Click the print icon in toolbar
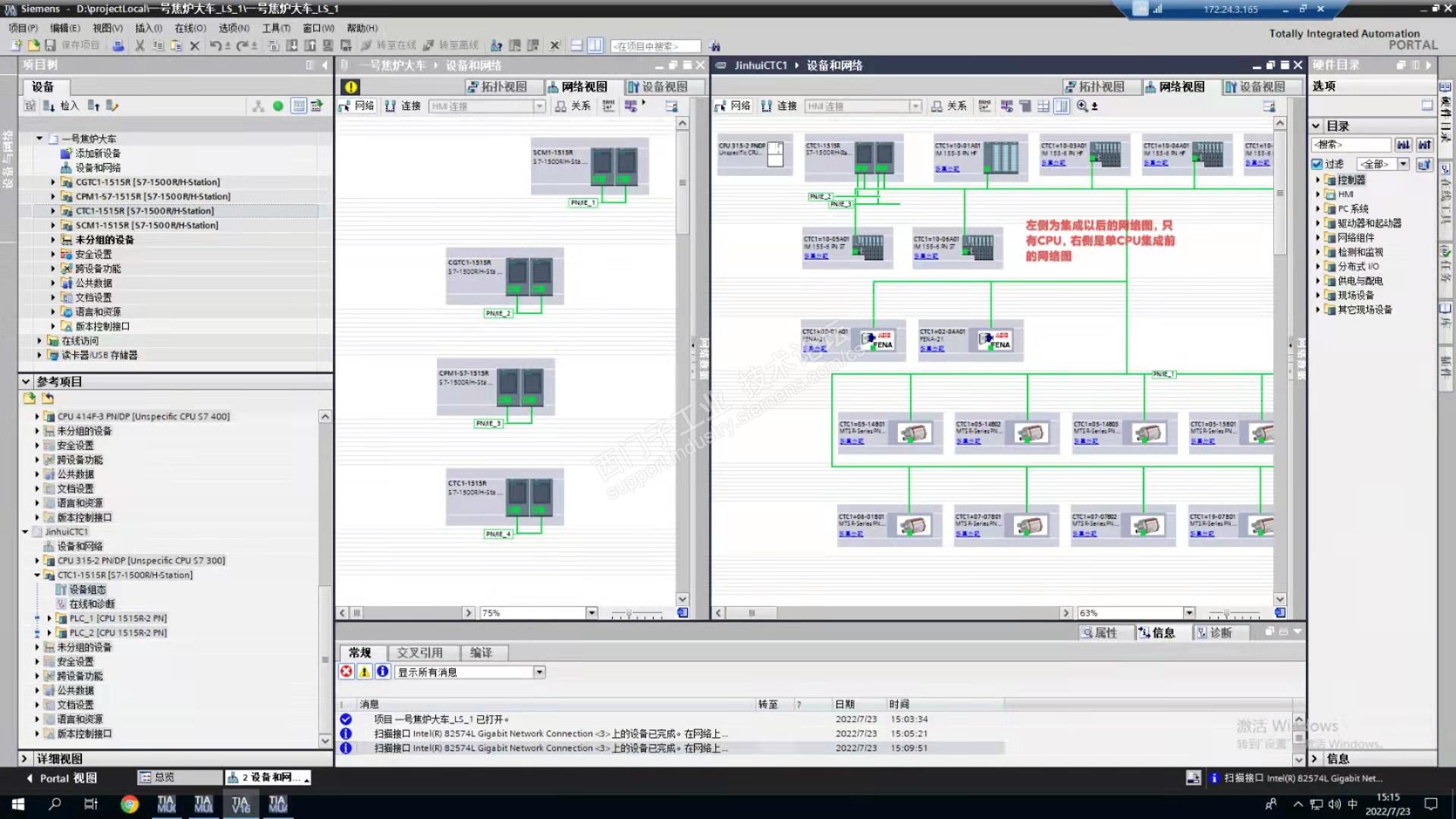The image size is (1456, 819). coord(118,45)
